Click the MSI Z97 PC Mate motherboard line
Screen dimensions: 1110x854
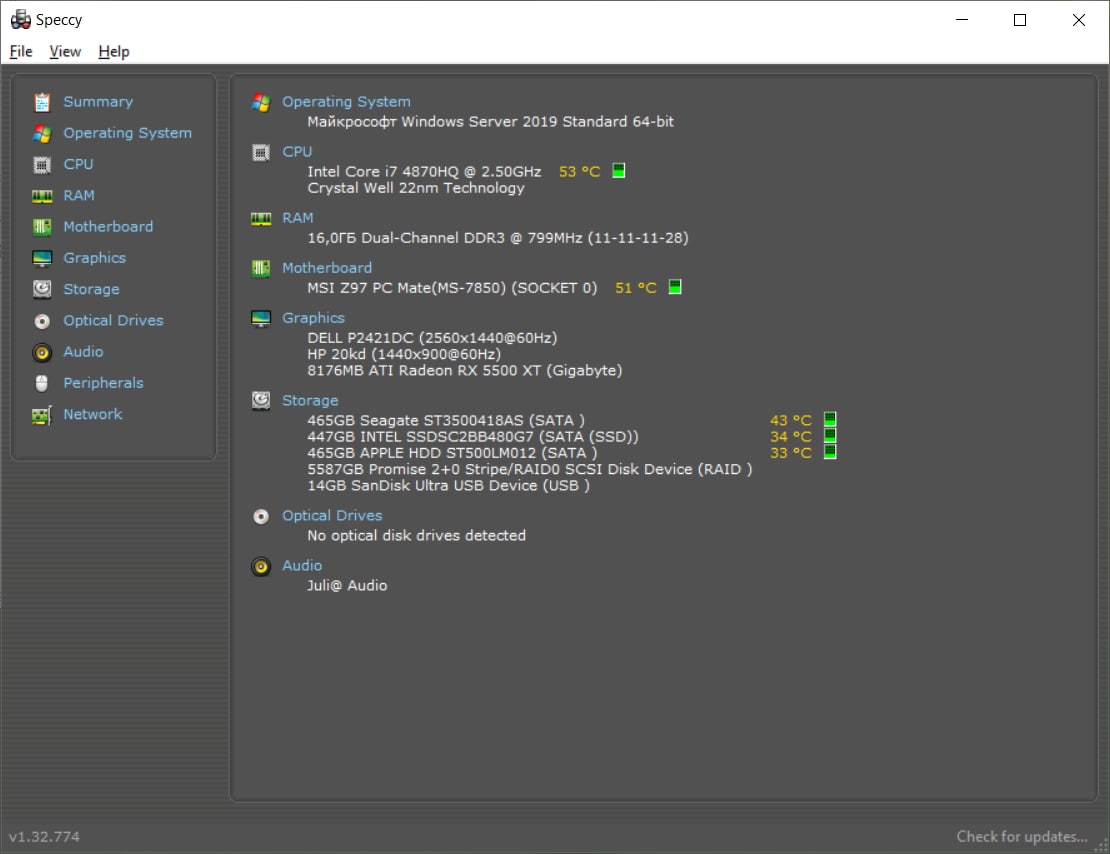coord(452,287)
